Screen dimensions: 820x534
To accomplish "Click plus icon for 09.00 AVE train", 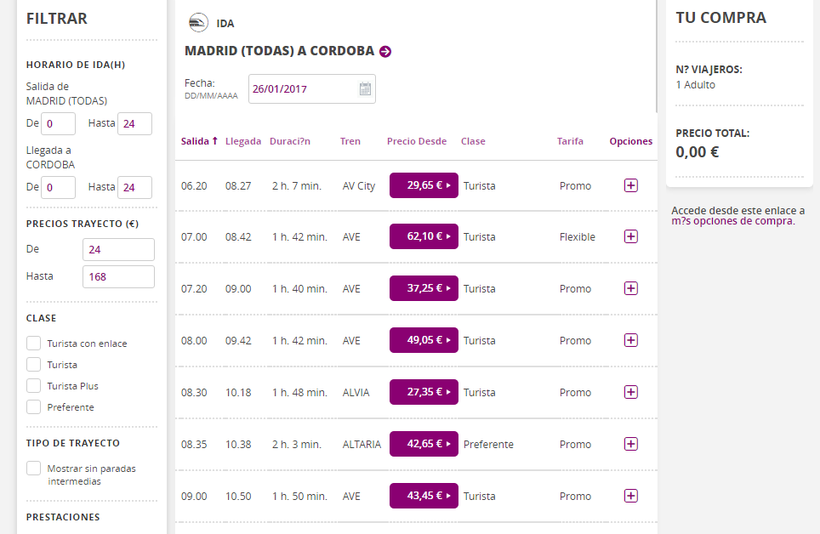I will click(x=630, y=496).
